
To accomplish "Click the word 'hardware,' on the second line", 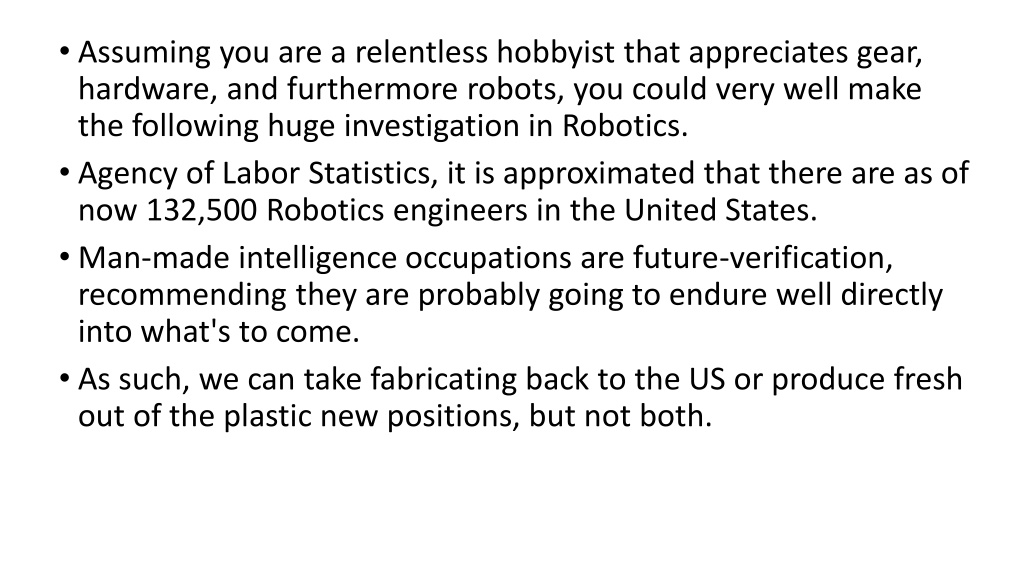I will tap(148, 89).
